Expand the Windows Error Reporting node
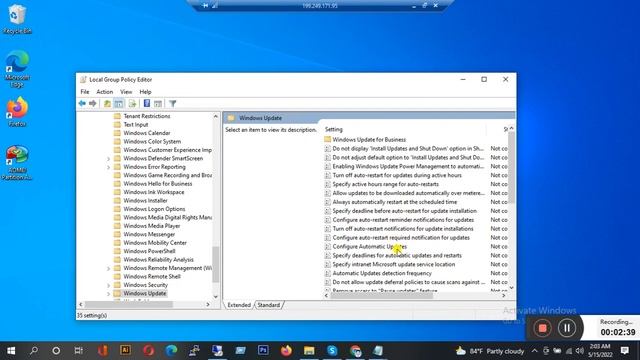This screenshot has height=360, width=640. click(109, 167)
